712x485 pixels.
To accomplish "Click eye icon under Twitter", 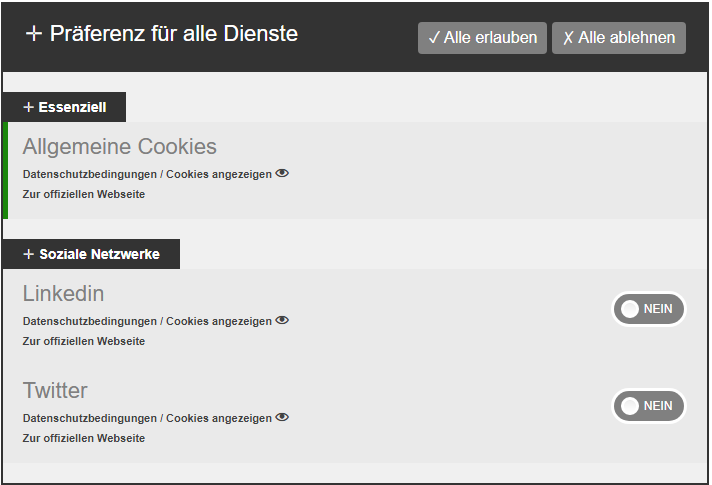I will click(x=282, y=417).
